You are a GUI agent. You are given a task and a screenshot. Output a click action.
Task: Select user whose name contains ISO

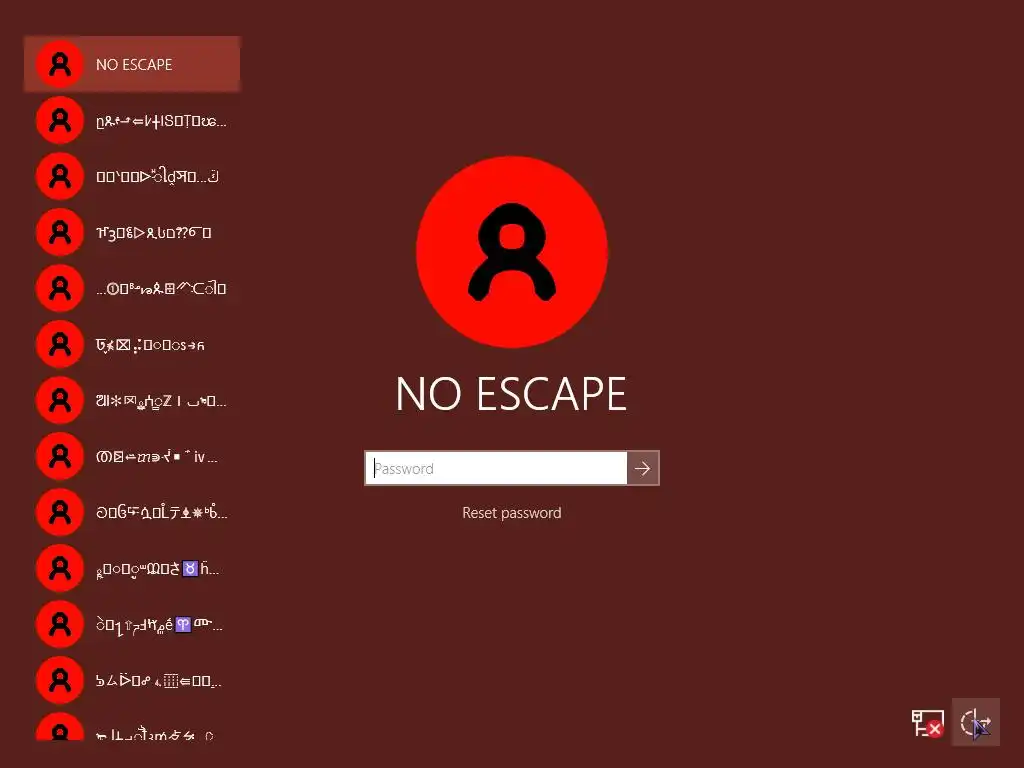coord(132,120)
